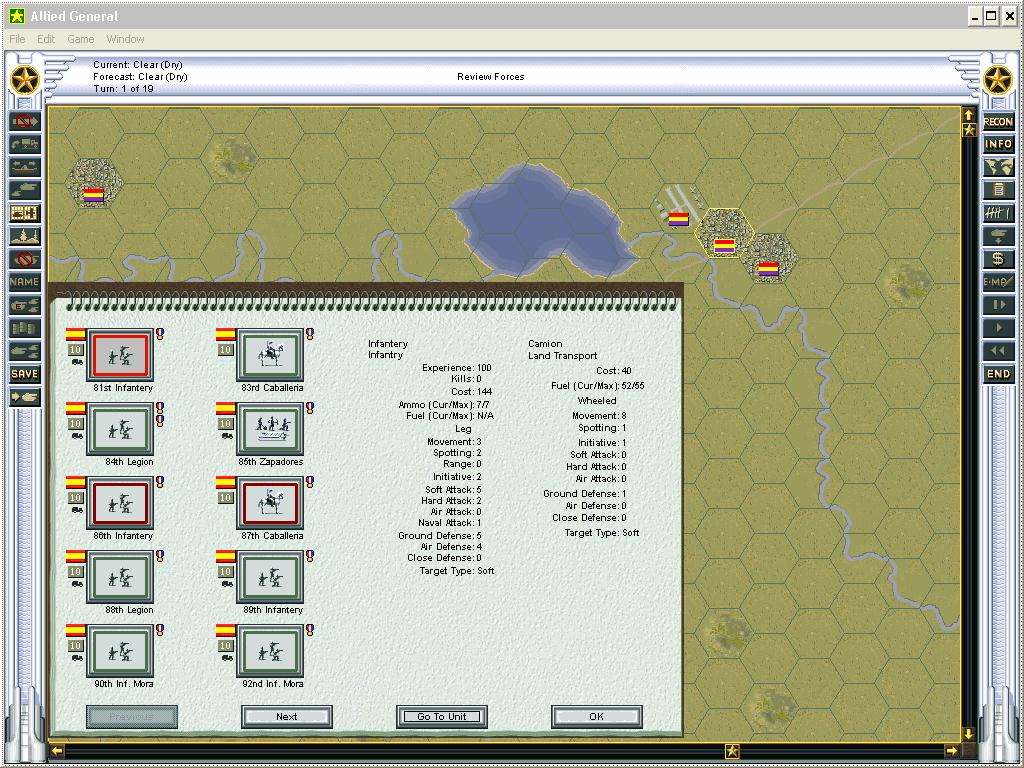Click the gold star emblem at top right
This screenshot has height=768, width=1024.
998,81
